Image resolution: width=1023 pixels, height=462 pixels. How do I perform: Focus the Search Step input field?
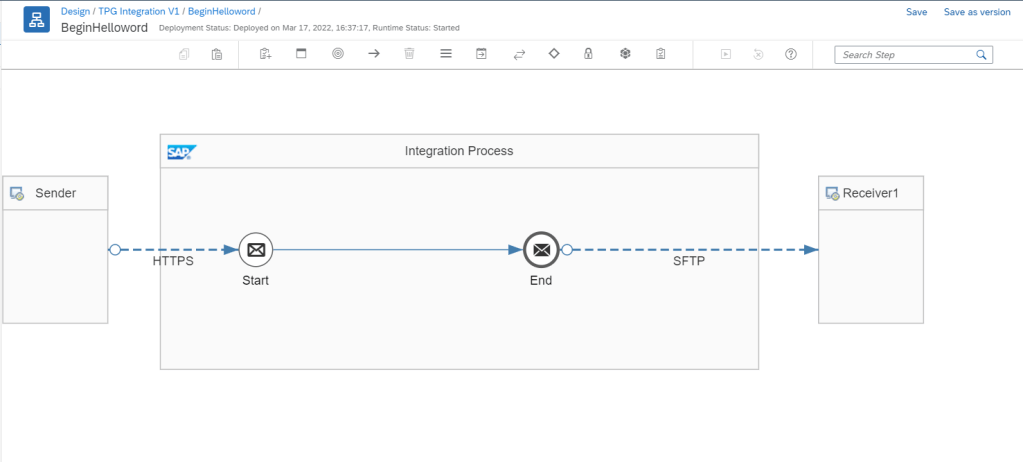coord(905,55)
